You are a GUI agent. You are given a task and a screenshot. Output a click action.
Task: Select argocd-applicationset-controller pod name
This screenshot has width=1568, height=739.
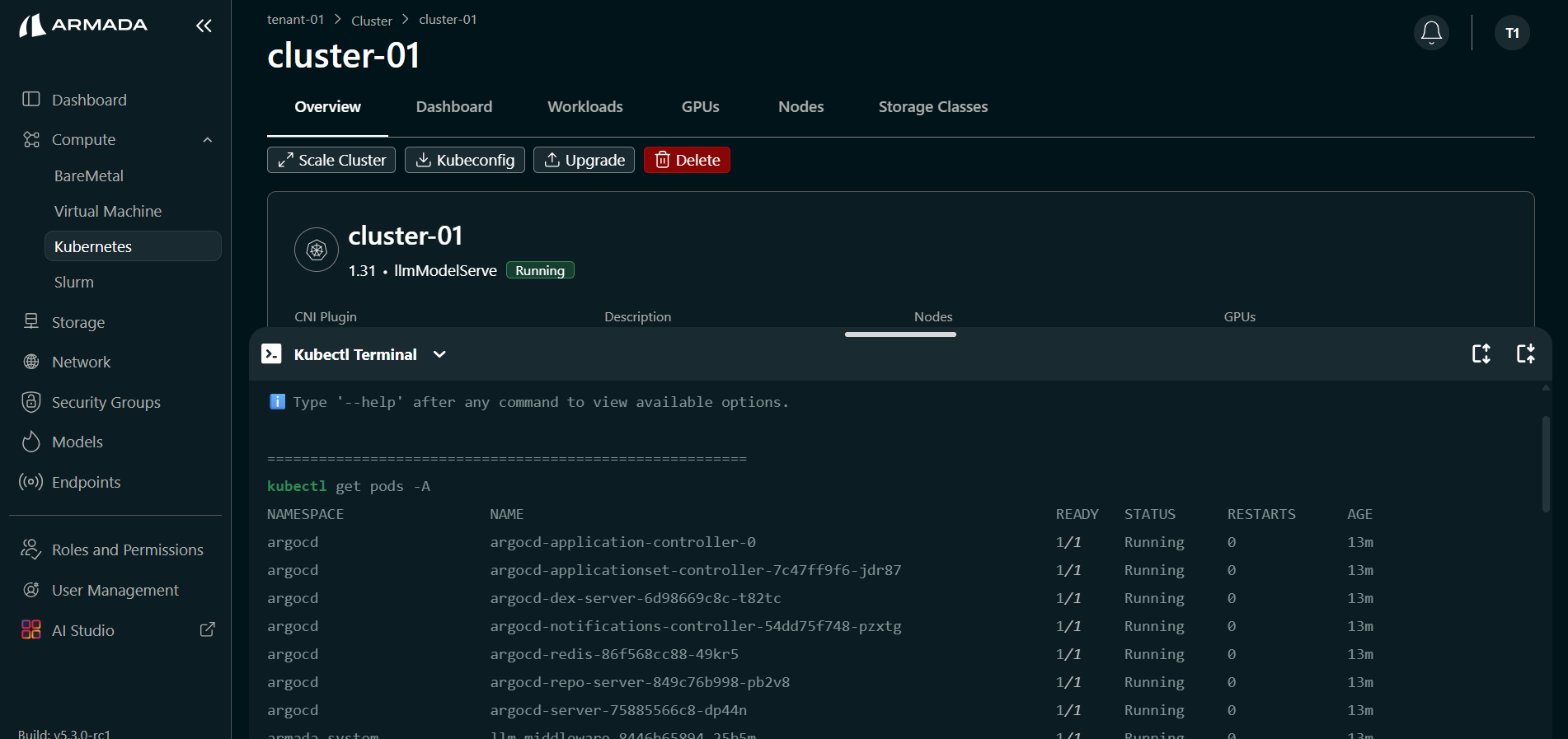696,570
